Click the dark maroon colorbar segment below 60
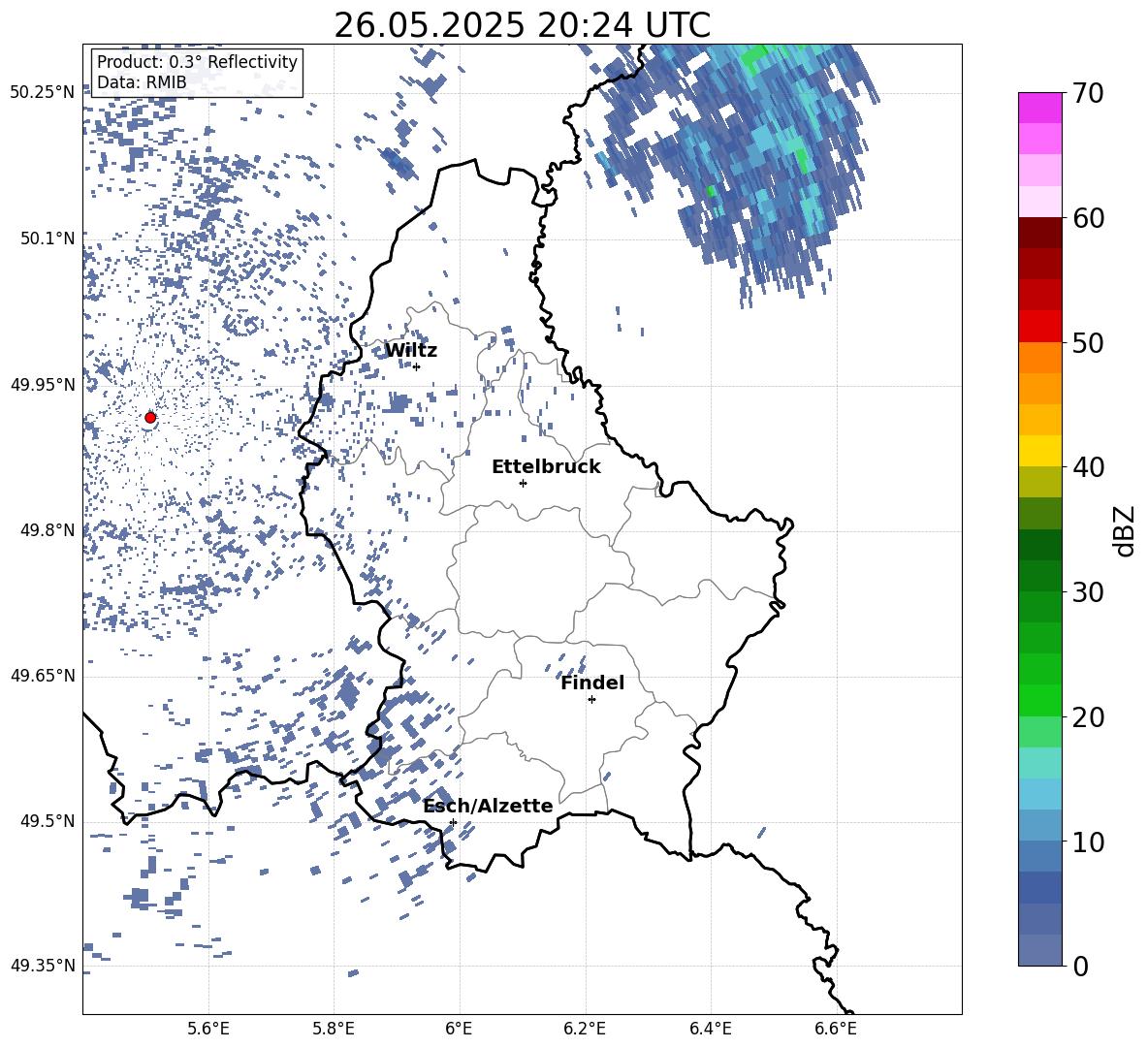1148x1048 pixels. point(1039,233)
